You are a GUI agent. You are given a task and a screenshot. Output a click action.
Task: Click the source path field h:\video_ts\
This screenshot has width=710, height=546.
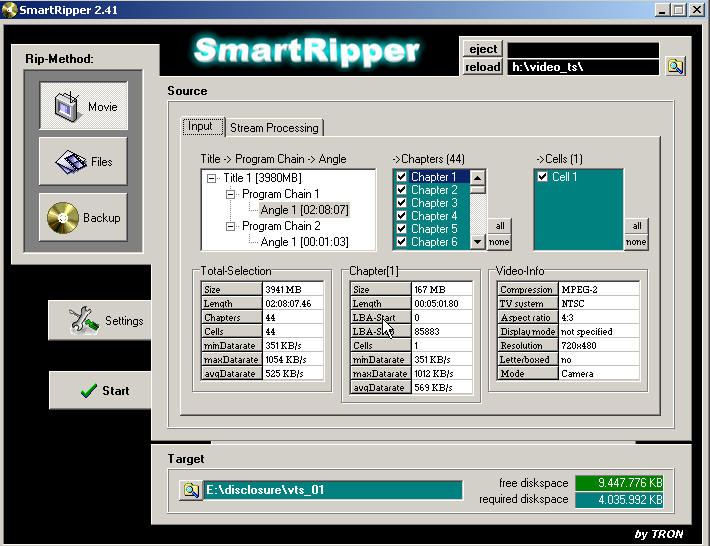[583, 67]
